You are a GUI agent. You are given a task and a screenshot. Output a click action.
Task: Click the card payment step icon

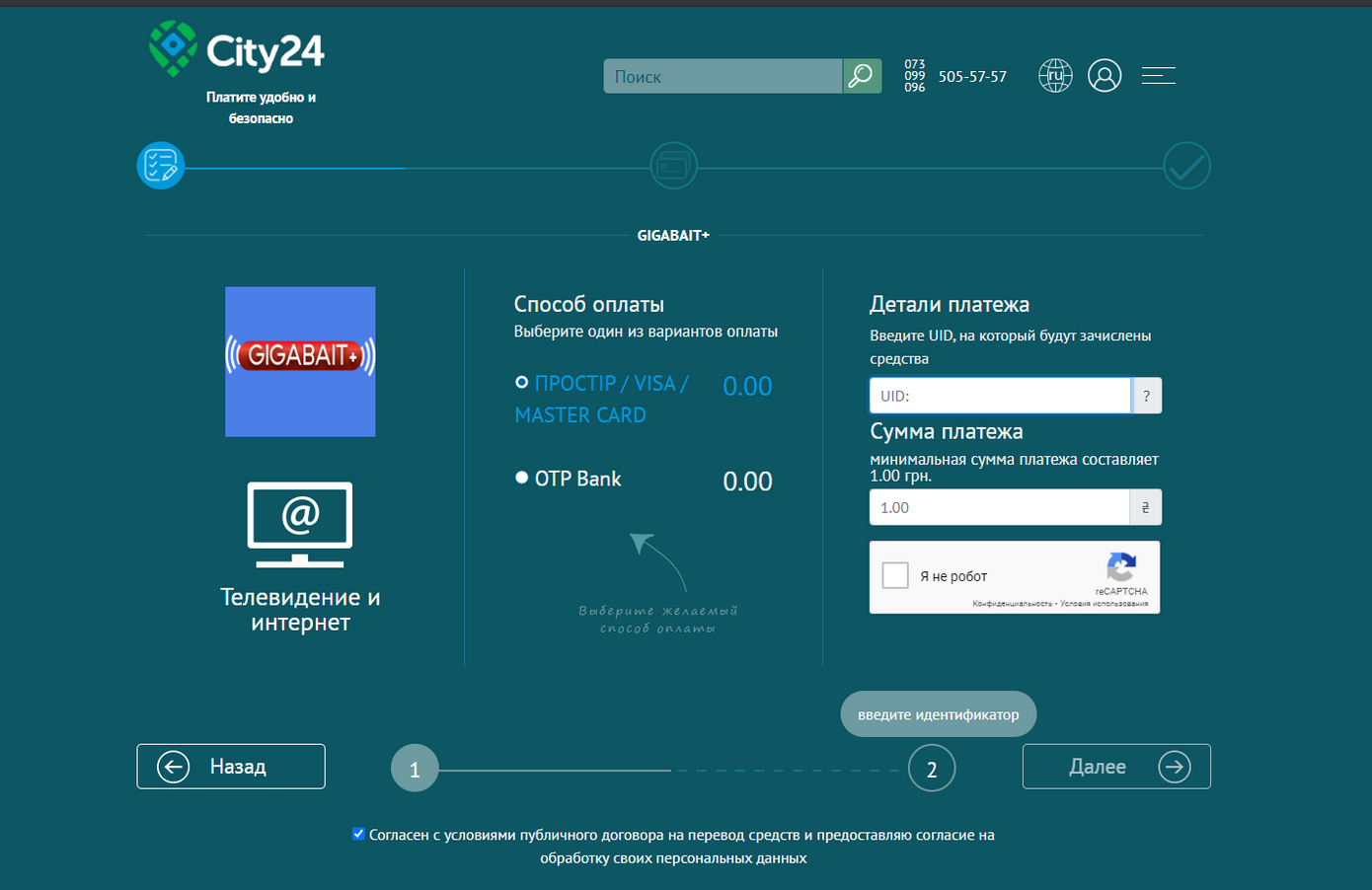(x=673, y=166)
